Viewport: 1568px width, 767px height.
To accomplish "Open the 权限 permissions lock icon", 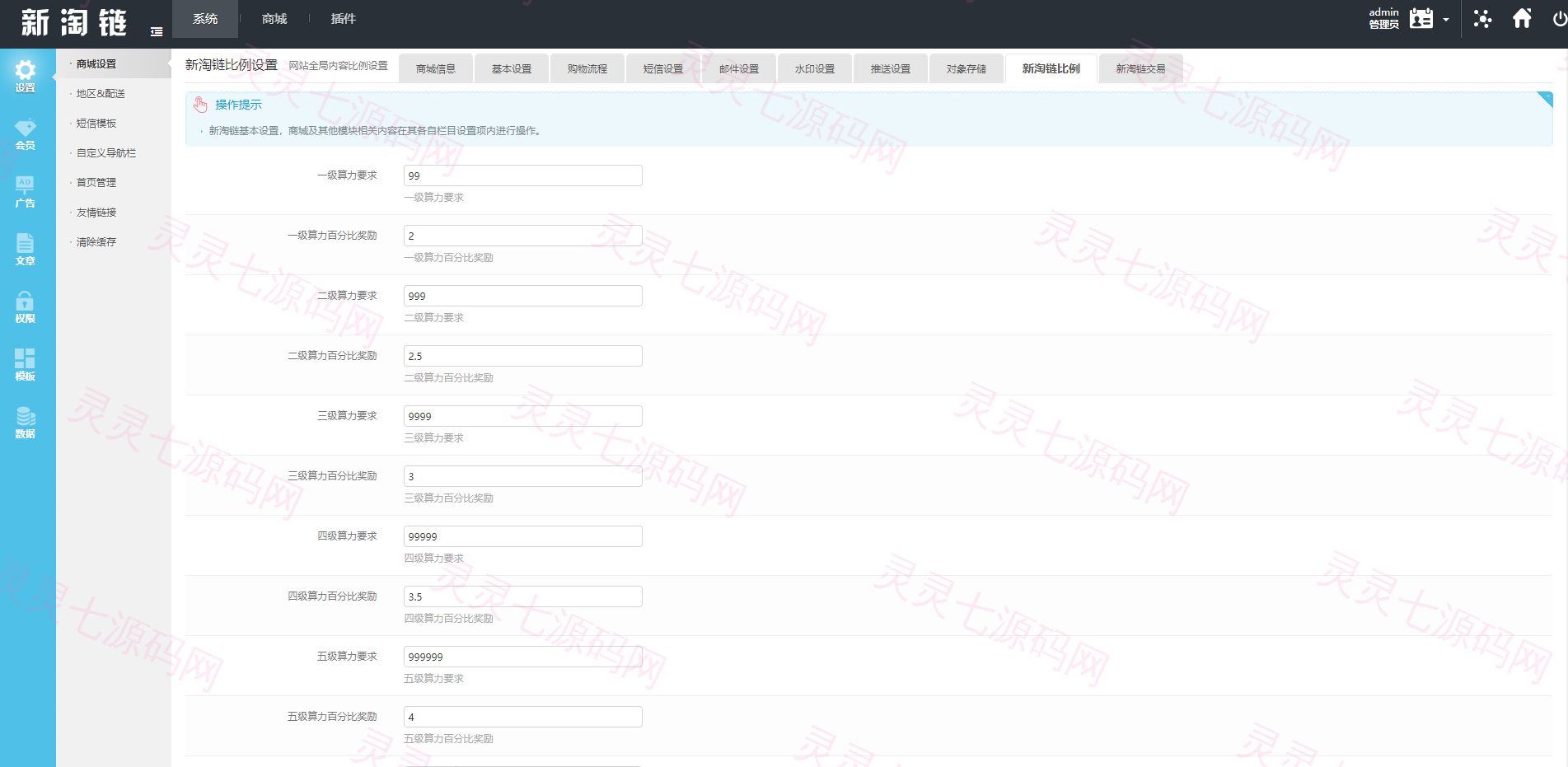I will pos(26,301).
